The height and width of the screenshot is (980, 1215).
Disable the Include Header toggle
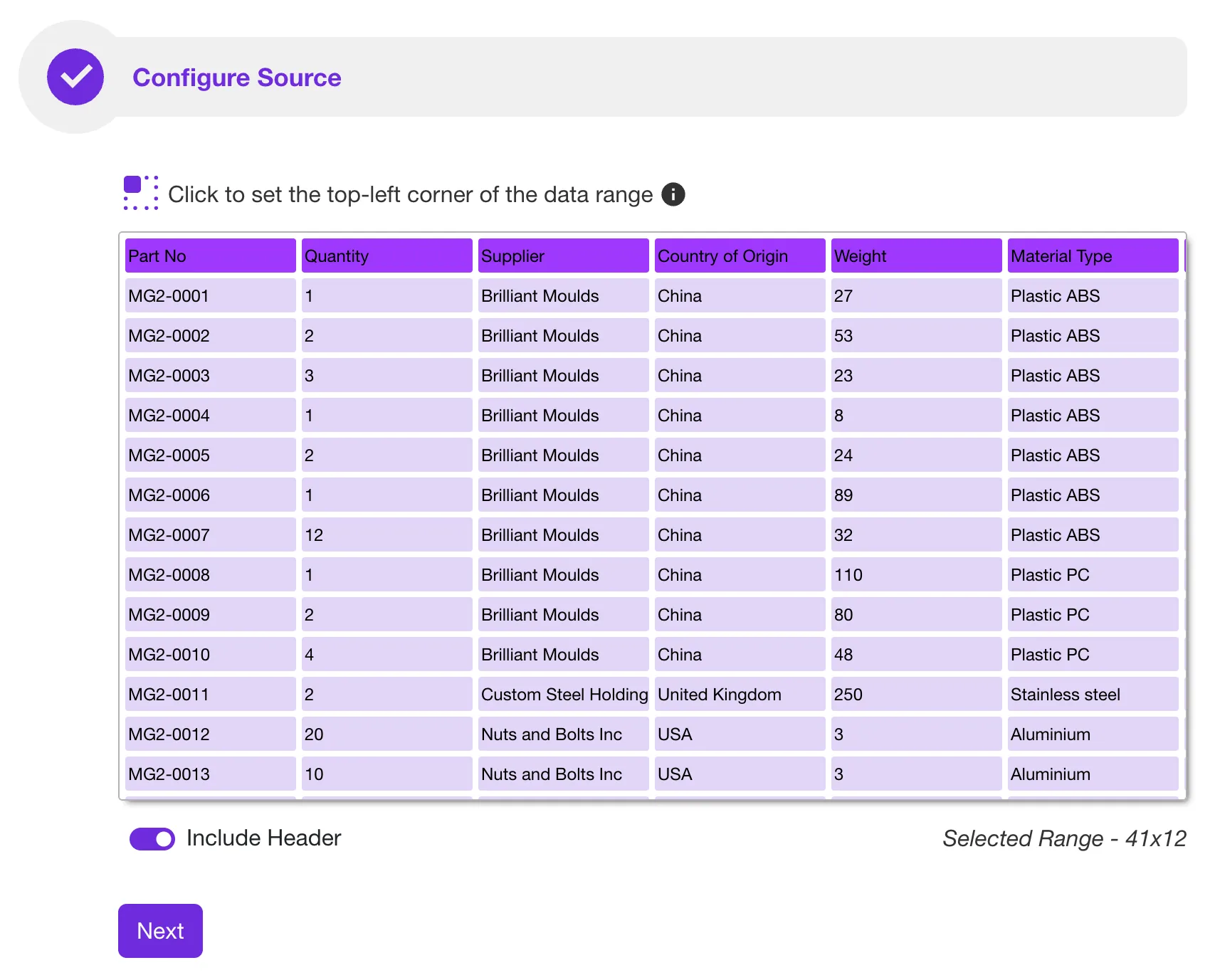click(x=152, y=838)
